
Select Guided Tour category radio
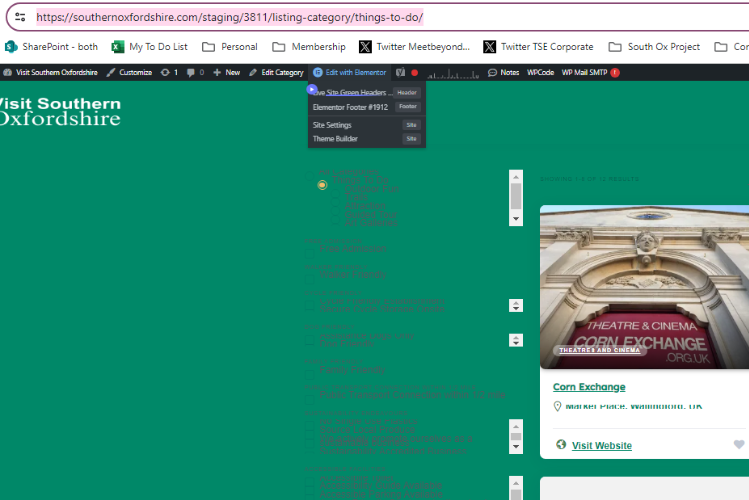tap(336, 218)
